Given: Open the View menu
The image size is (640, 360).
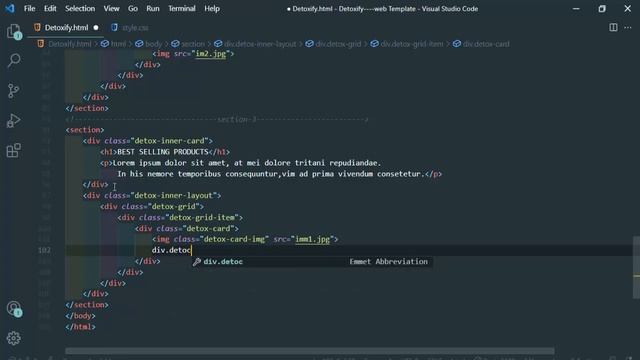Looking at the screenshot, I should (x=111, y=9).
